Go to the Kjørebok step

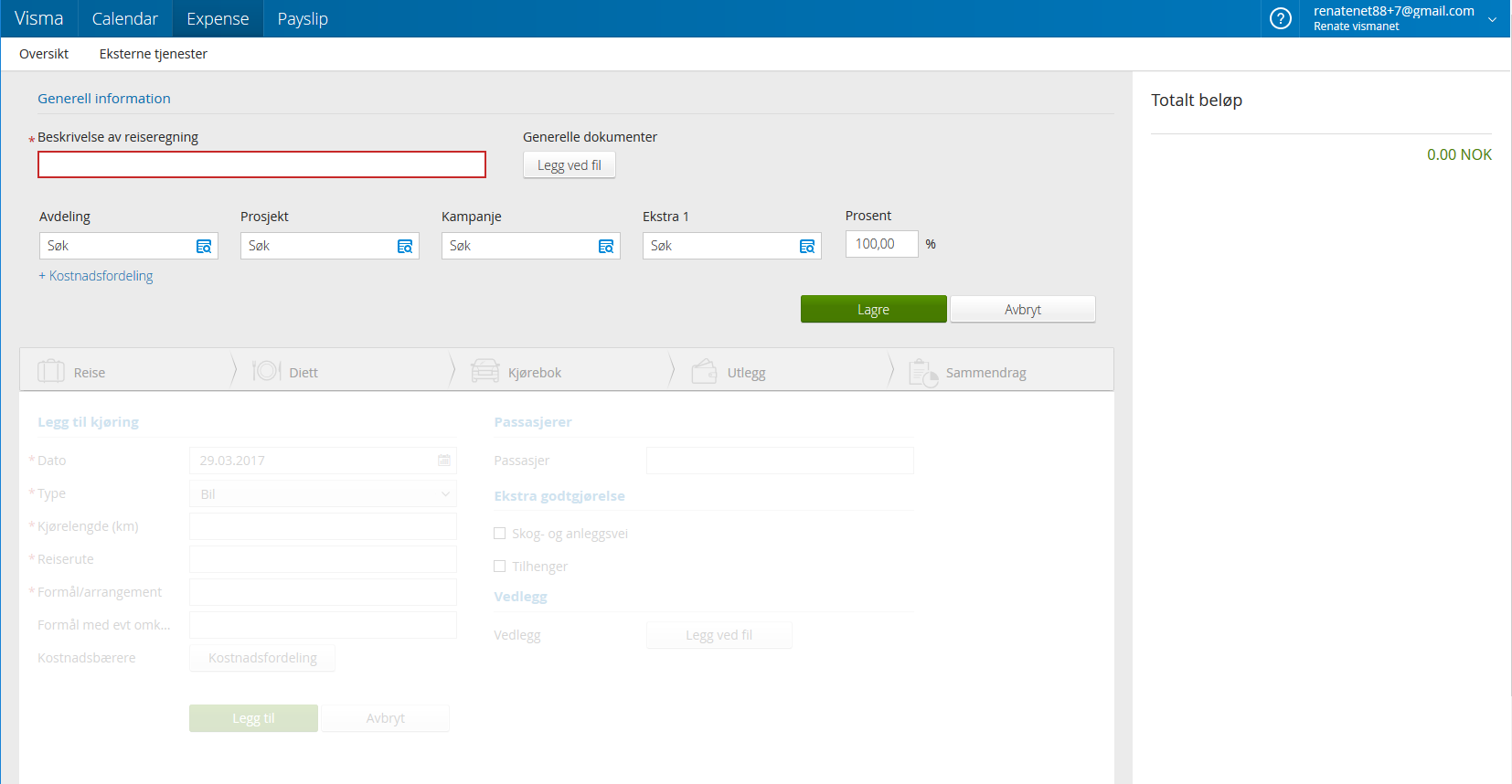click(563, 371)
